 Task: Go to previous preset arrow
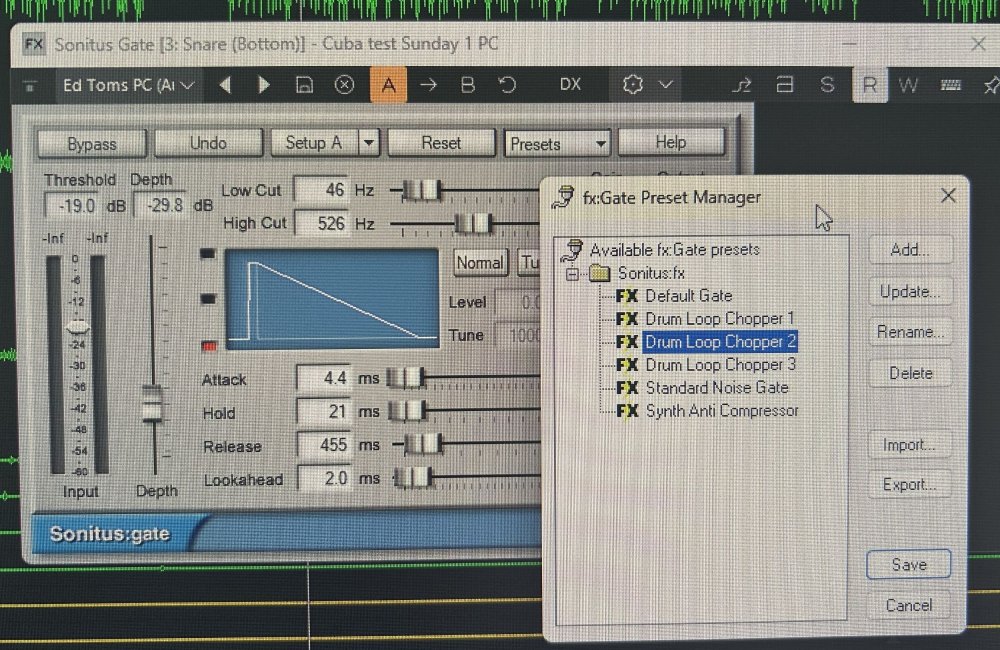coord(225,85)
